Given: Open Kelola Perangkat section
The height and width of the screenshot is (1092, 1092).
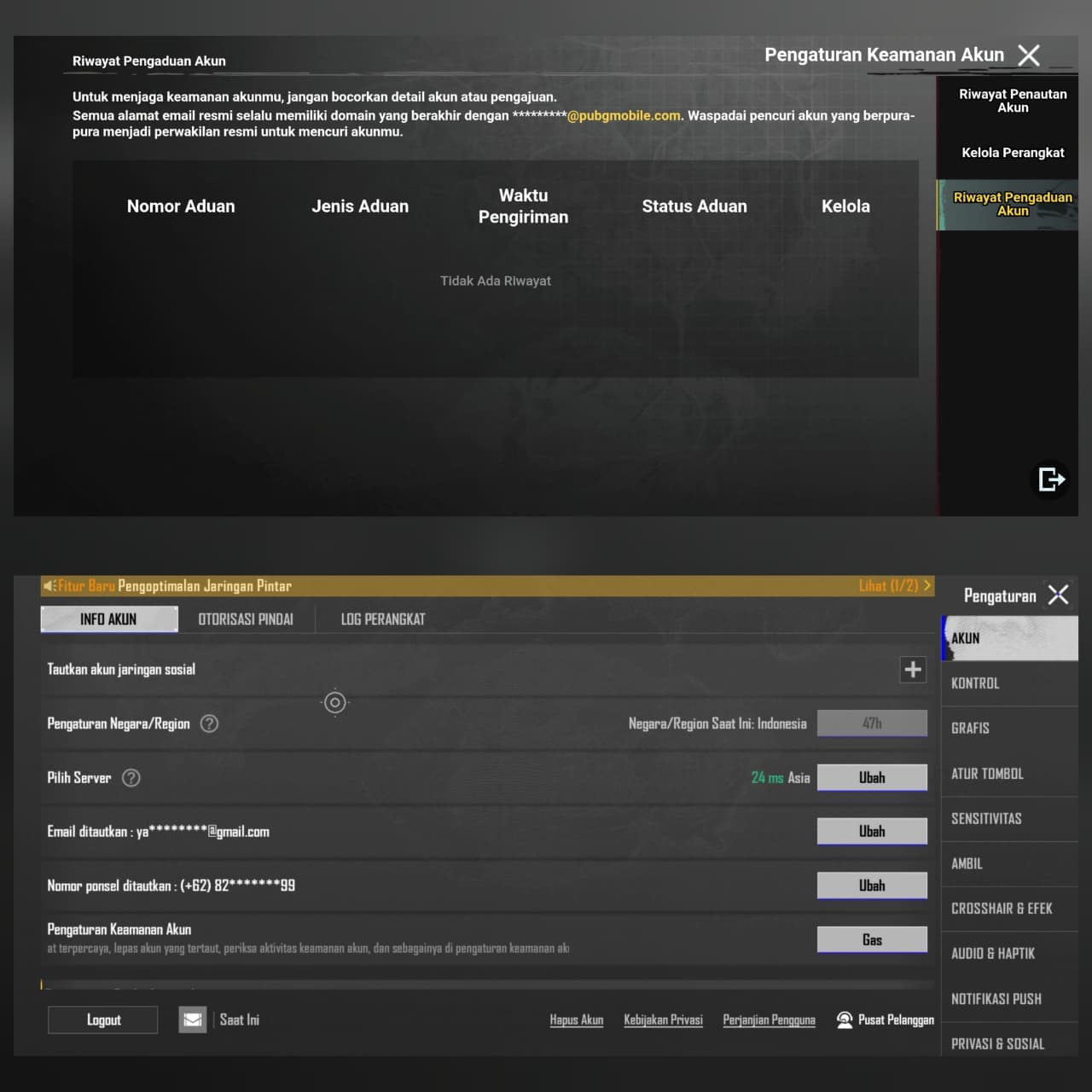Looking at the screenshot, I should tap(1013, 153).
